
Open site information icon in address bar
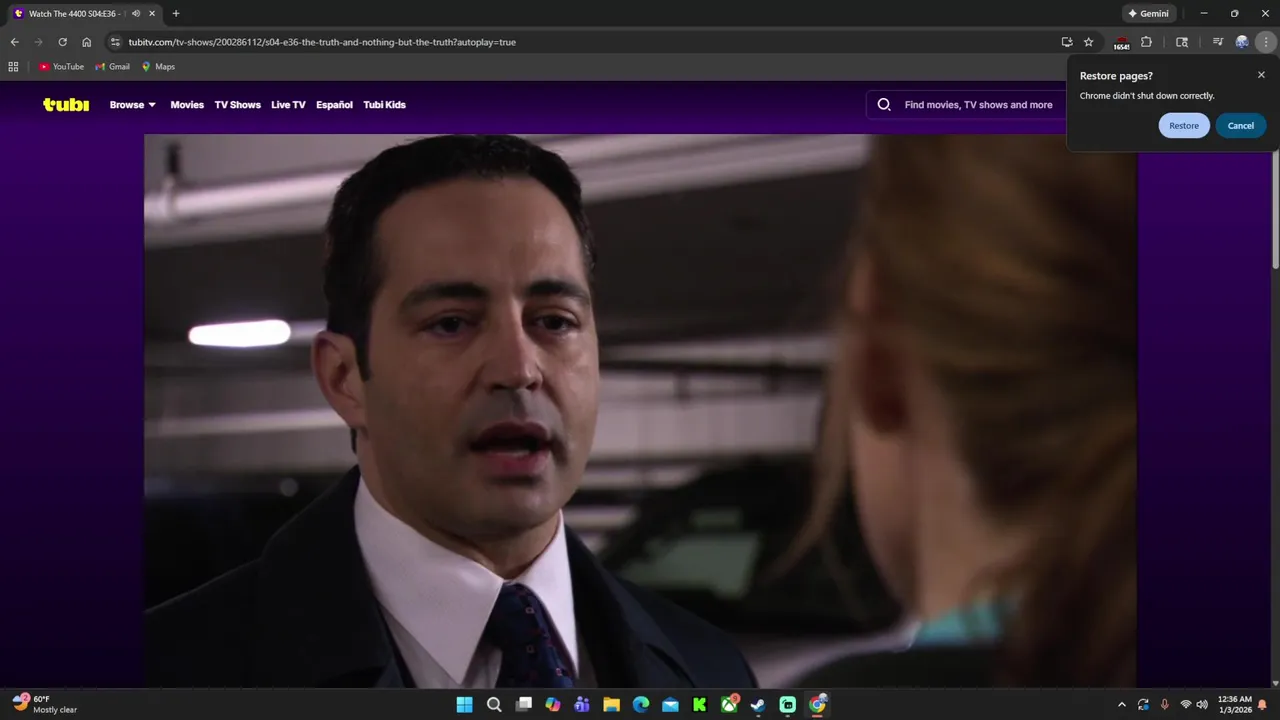(x=115, y=42)
